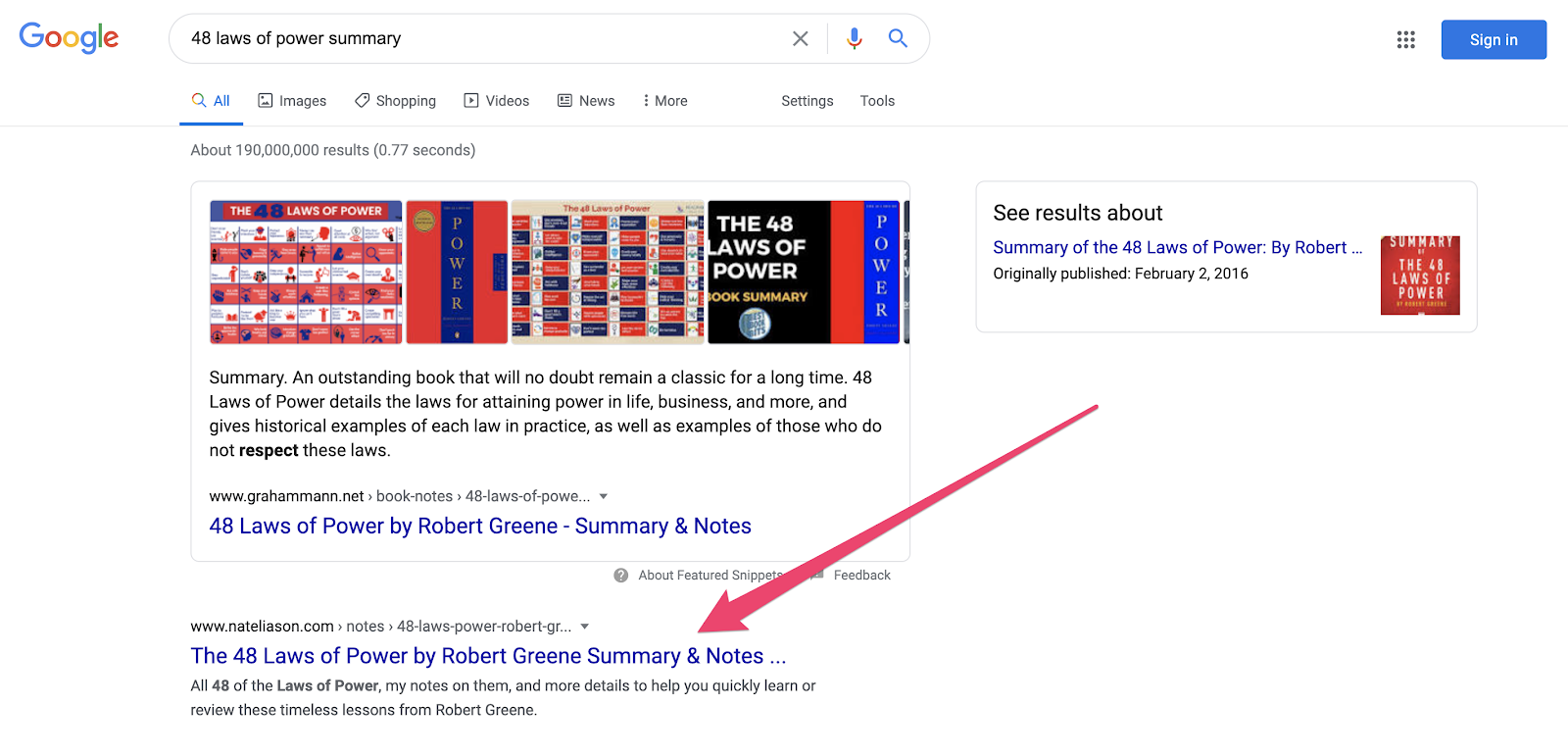The height and width of the screenshot is (756, 1568).
Task: Click the red Summary book cover in See results about
Action: pyautogui.click(x=1420, y=276)
